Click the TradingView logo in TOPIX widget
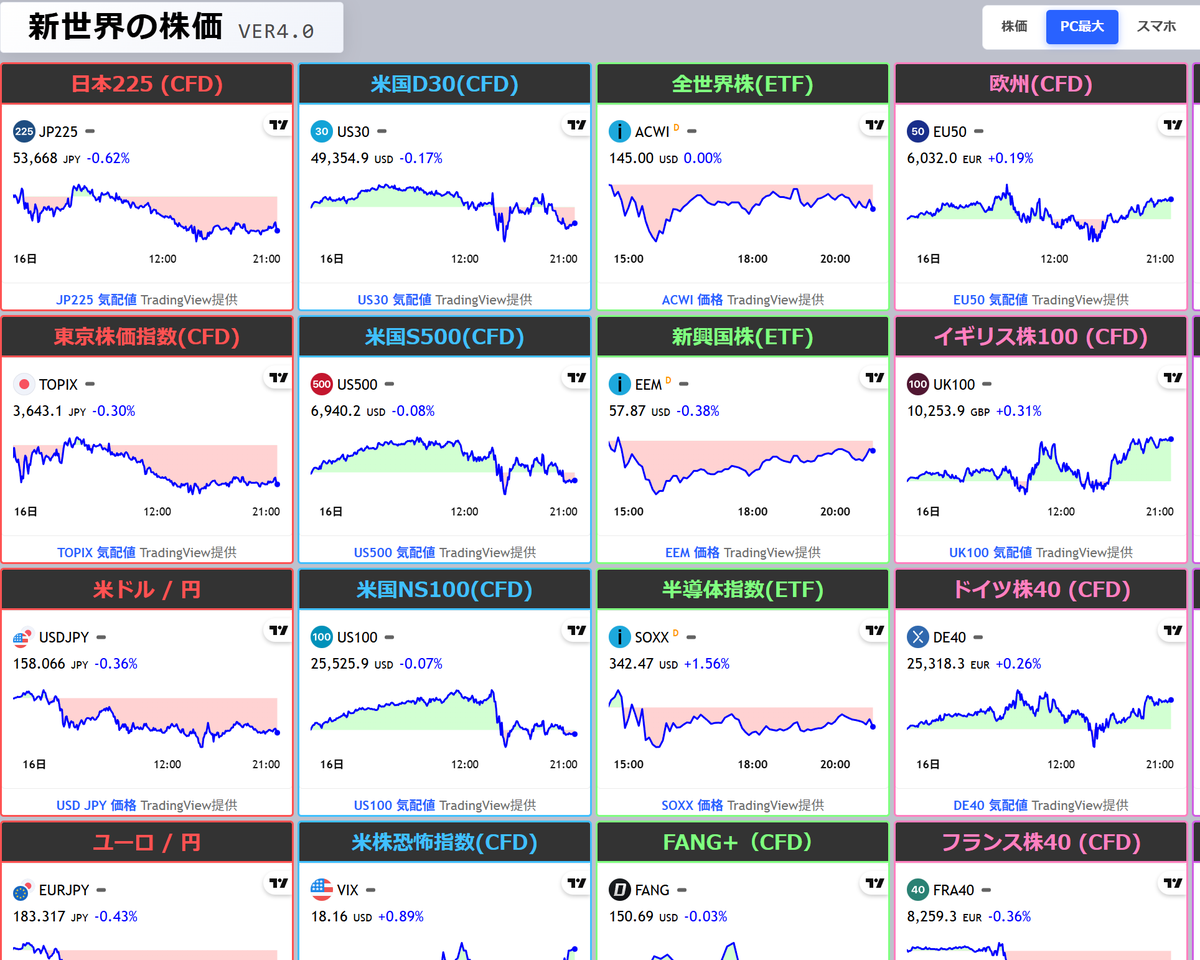Screen dimensions: 1200x960 (278, 378)
